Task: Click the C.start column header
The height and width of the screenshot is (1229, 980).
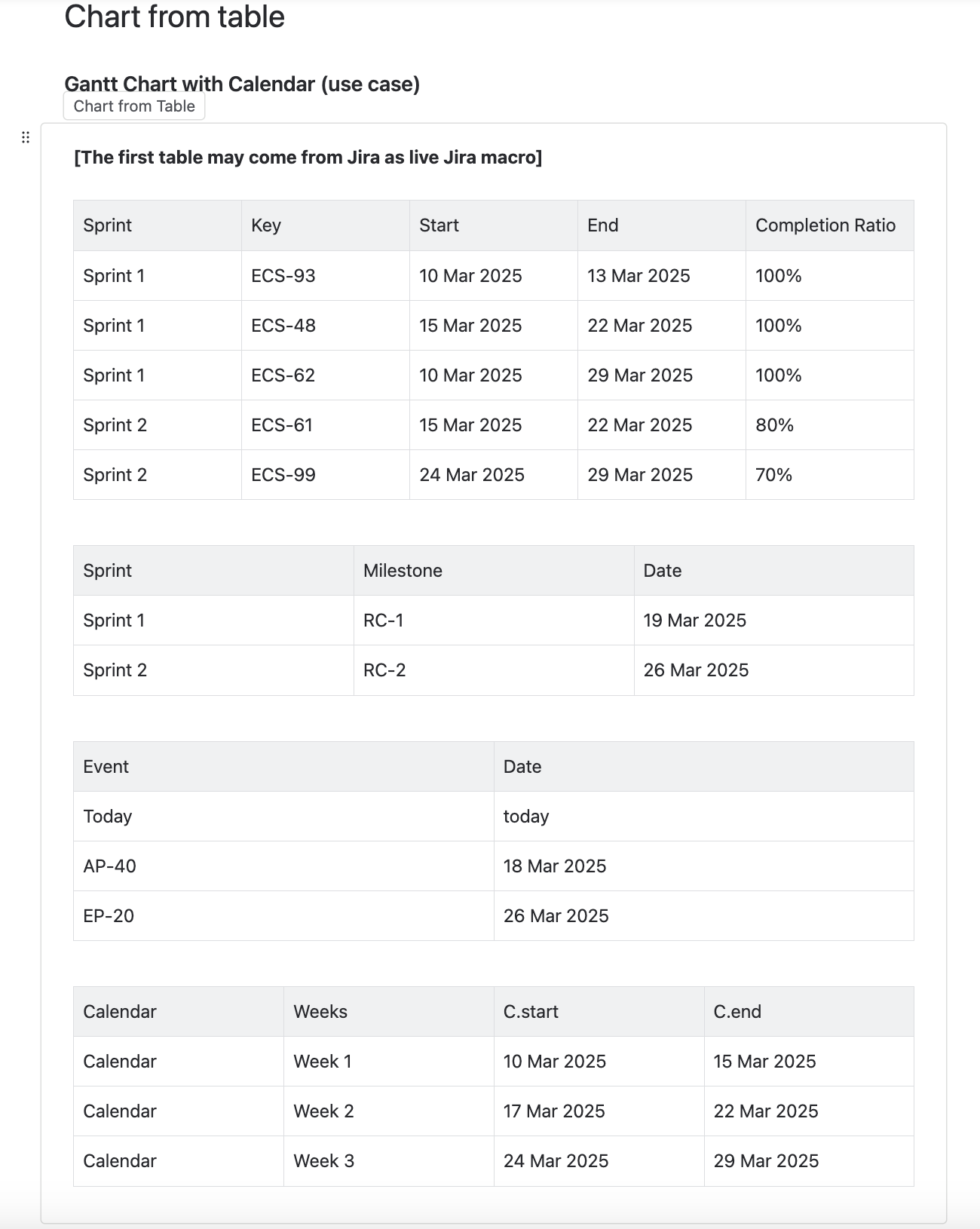Action: (531, 1012)
